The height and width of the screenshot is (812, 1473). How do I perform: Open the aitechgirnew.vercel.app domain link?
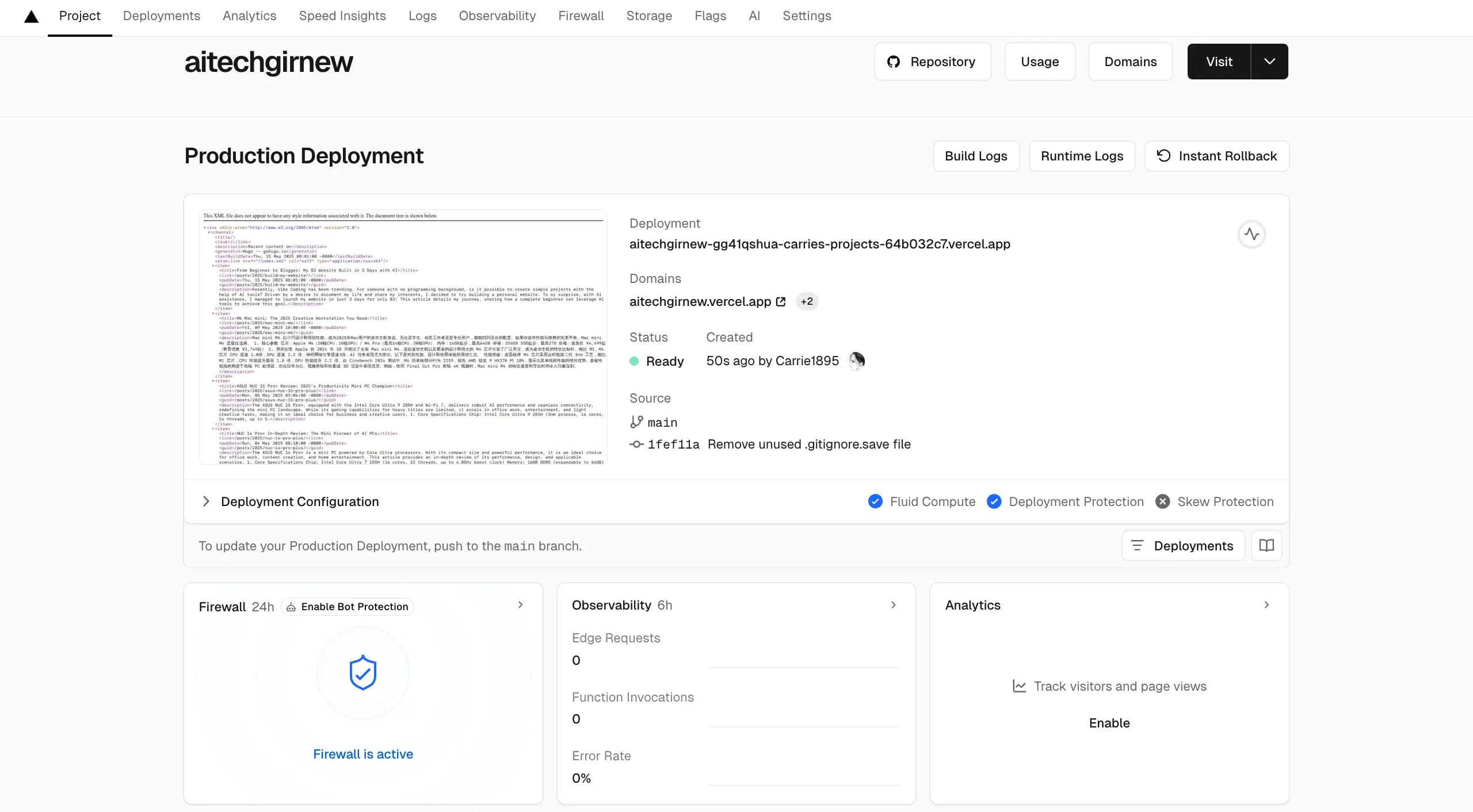click(x=700, y=301)
